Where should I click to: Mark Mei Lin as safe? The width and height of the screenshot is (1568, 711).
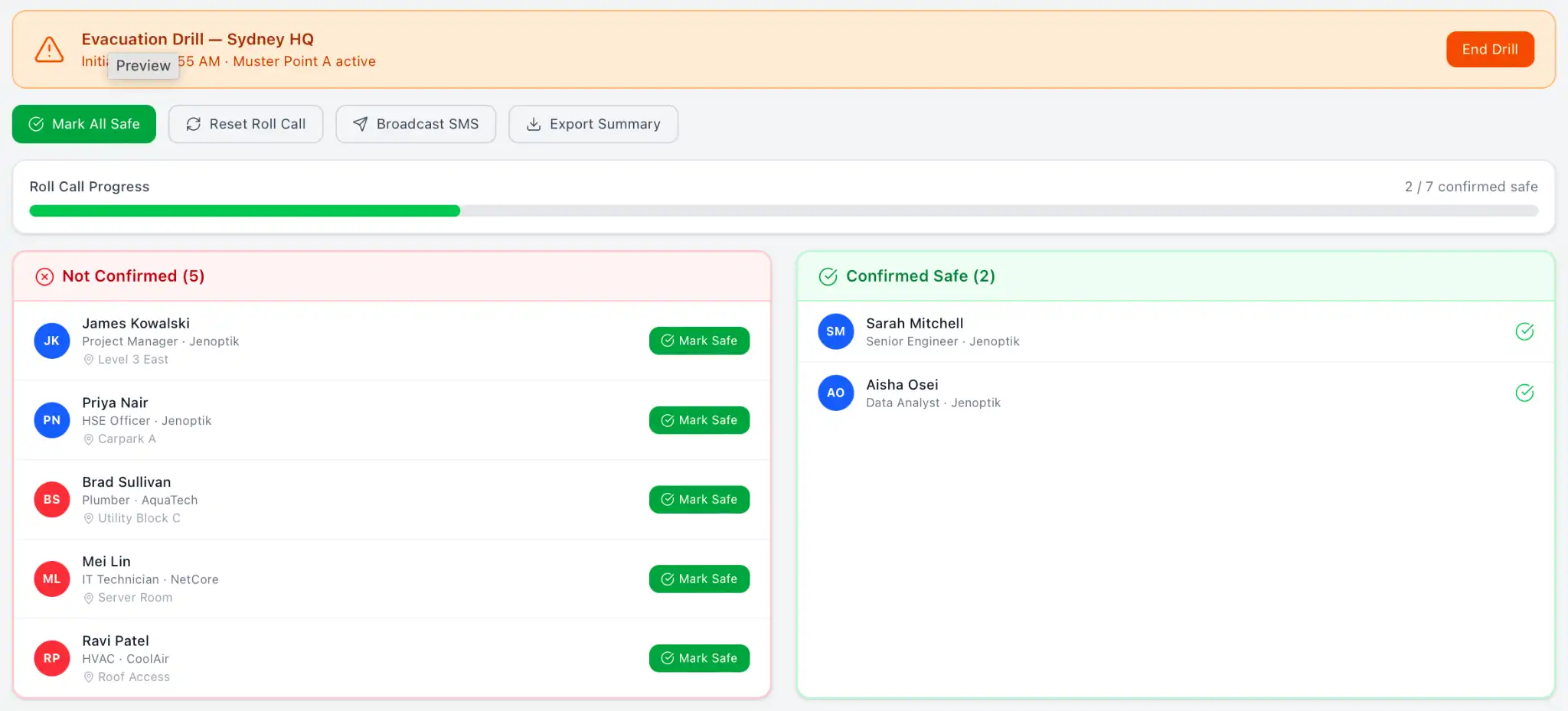coord(699,579)
